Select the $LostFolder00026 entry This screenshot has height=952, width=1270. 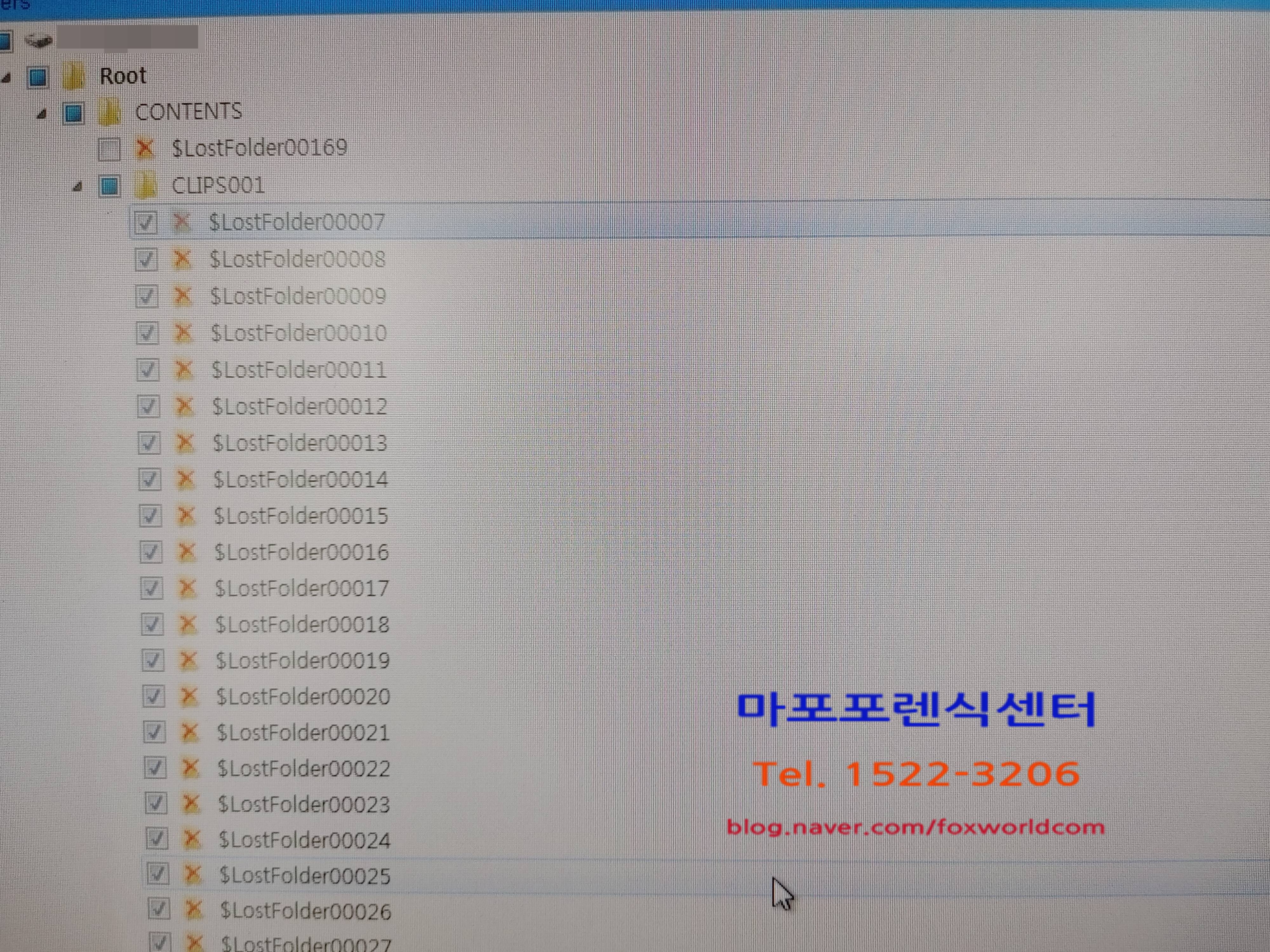(306, 911)
